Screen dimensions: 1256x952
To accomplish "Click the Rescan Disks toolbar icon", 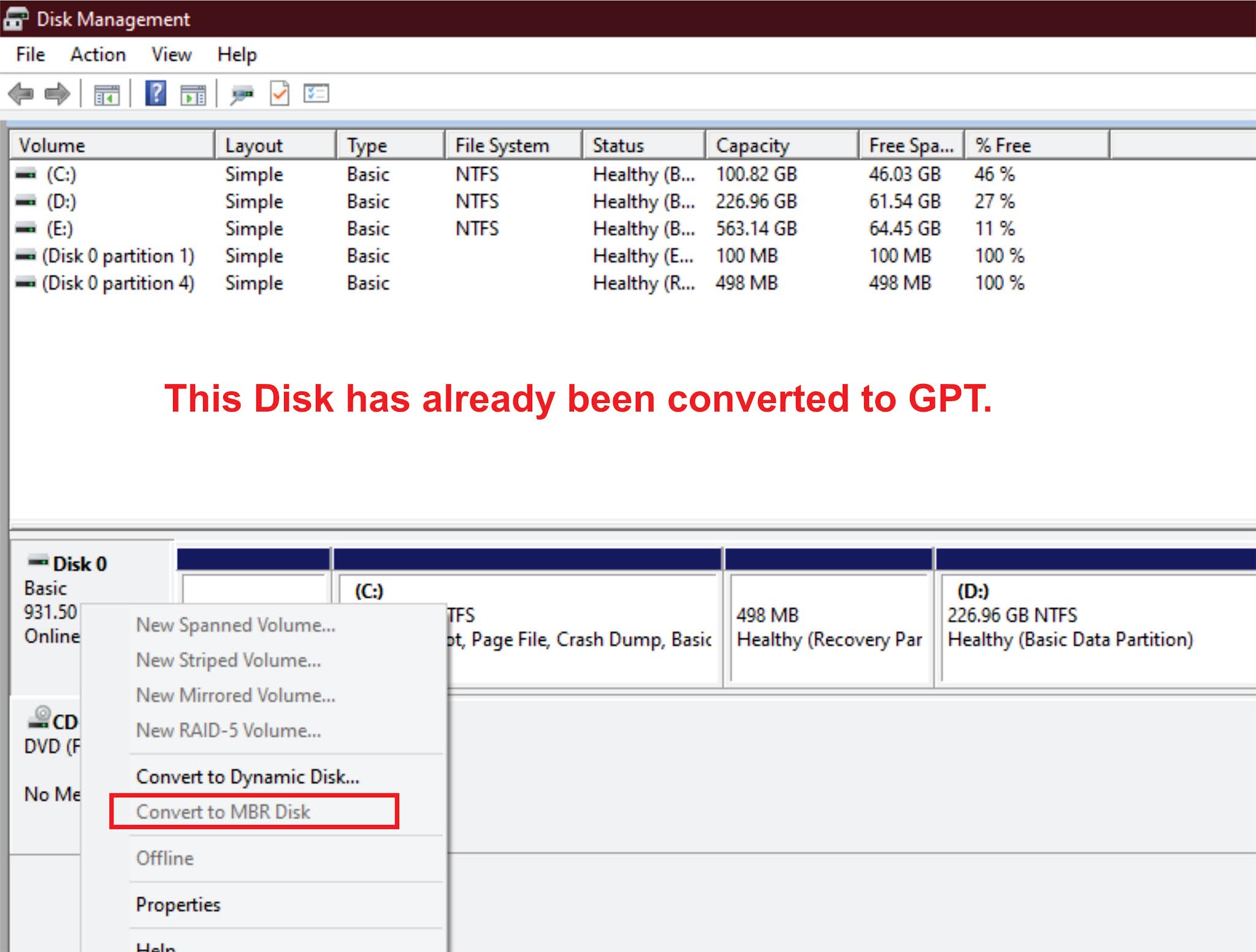I will (242, 93).
